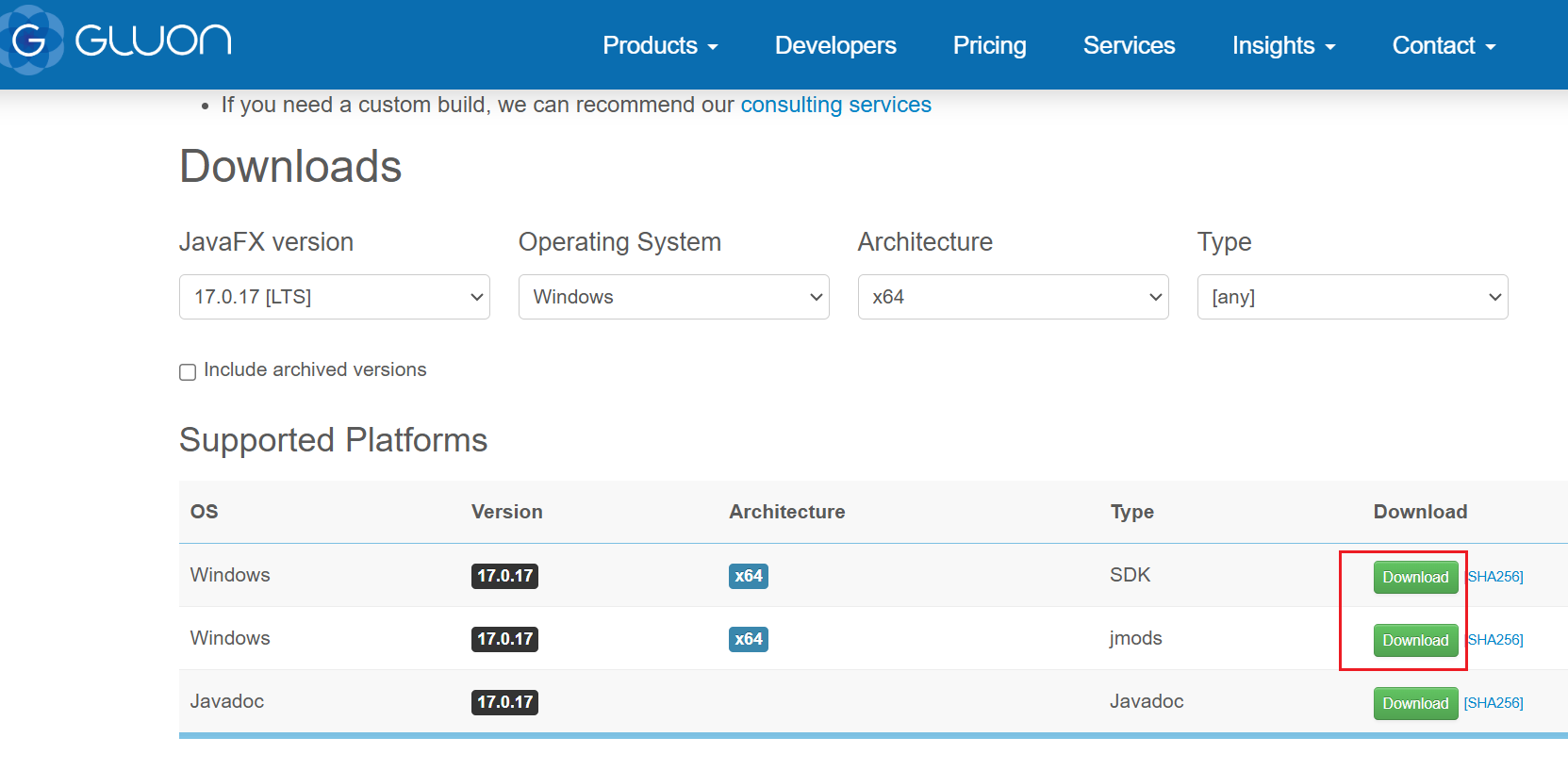Viewport: 1568px width, 770px height.
Task: Click the Architecture column header
Action: [x=787, y=512]
